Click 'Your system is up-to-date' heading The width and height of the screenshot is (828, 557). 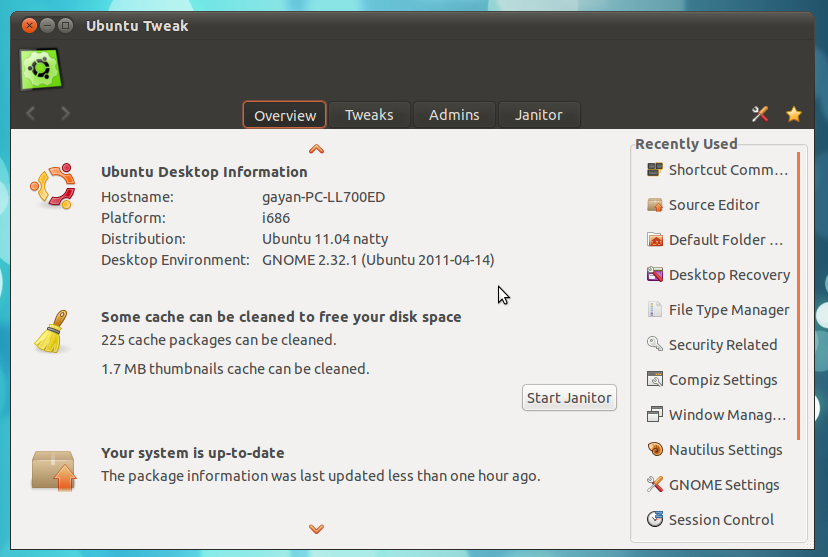(193, 453)
